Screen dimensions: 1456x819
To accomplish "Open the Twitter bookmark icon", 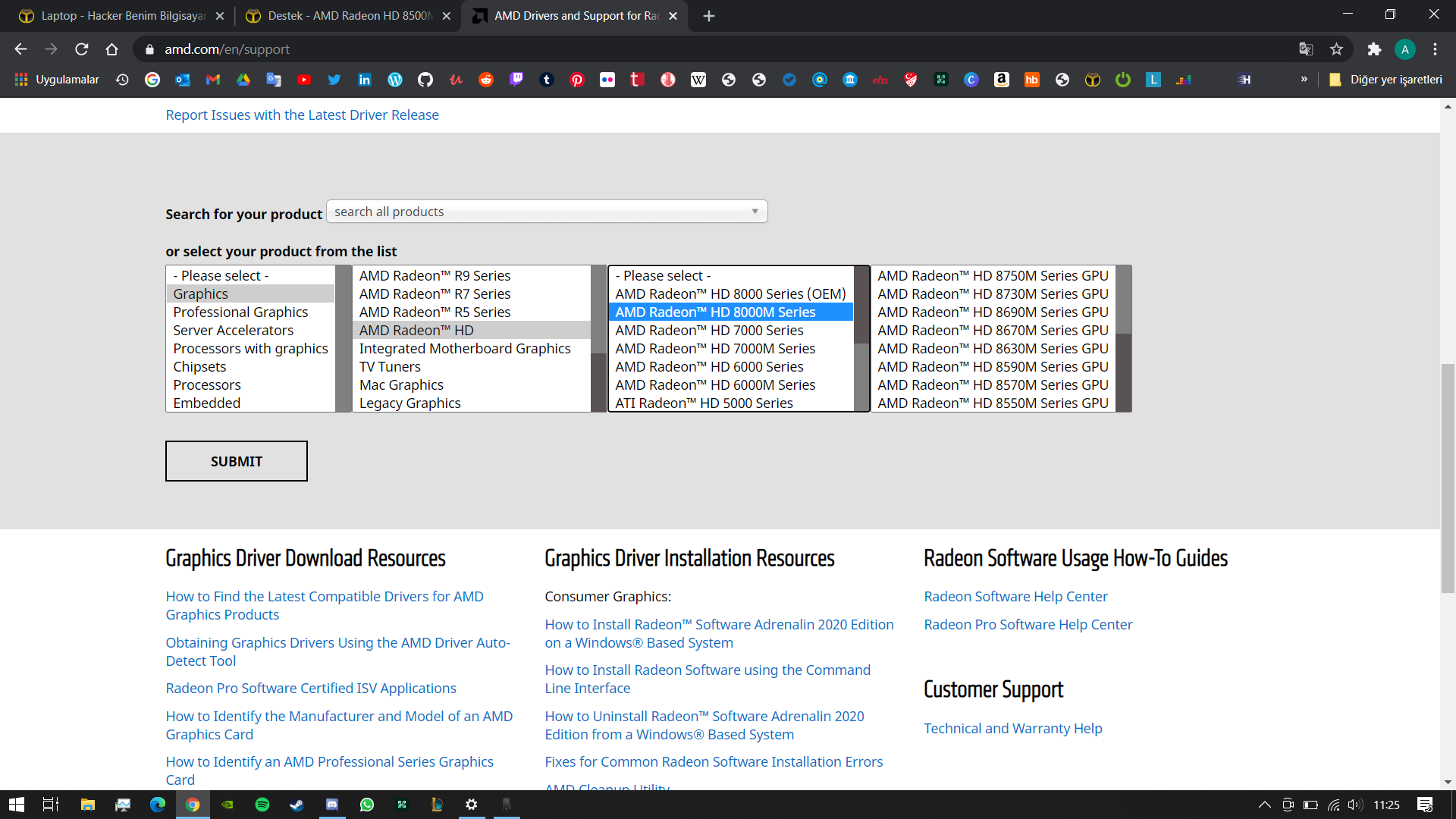I will [334, 80].
